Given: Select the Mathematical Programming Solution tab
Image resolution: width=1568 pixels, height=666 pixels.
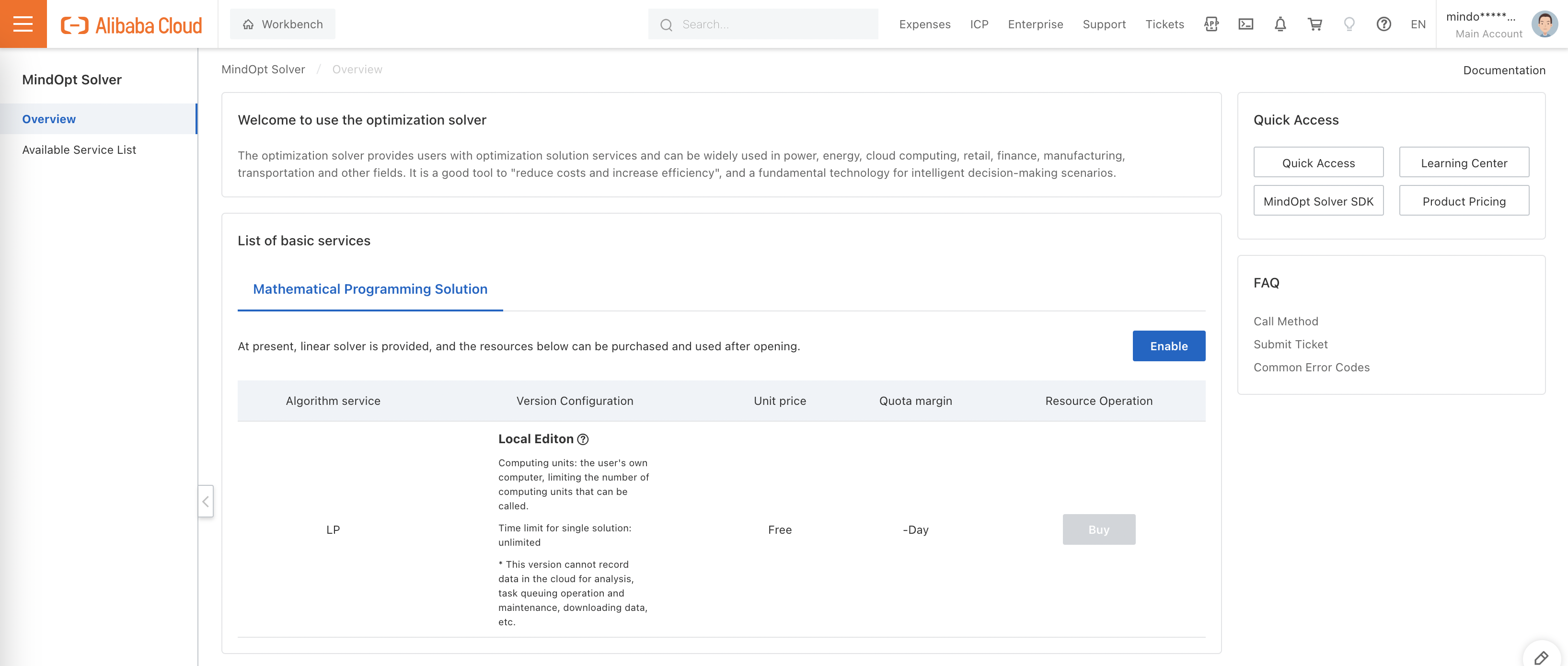Looking at the screenshot, I should coord(370,289).
